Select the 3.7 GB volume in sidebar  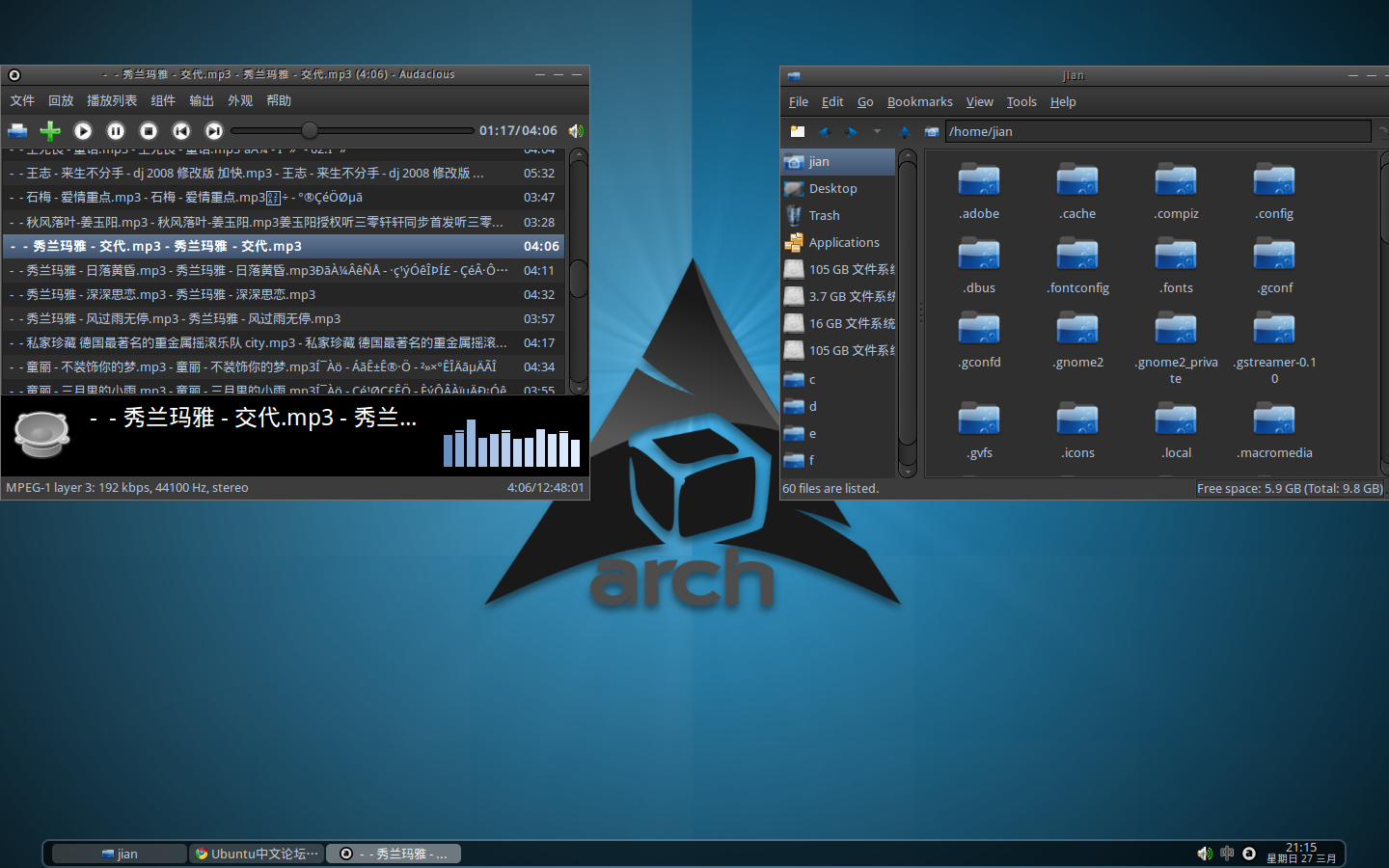tap(837, 297)
